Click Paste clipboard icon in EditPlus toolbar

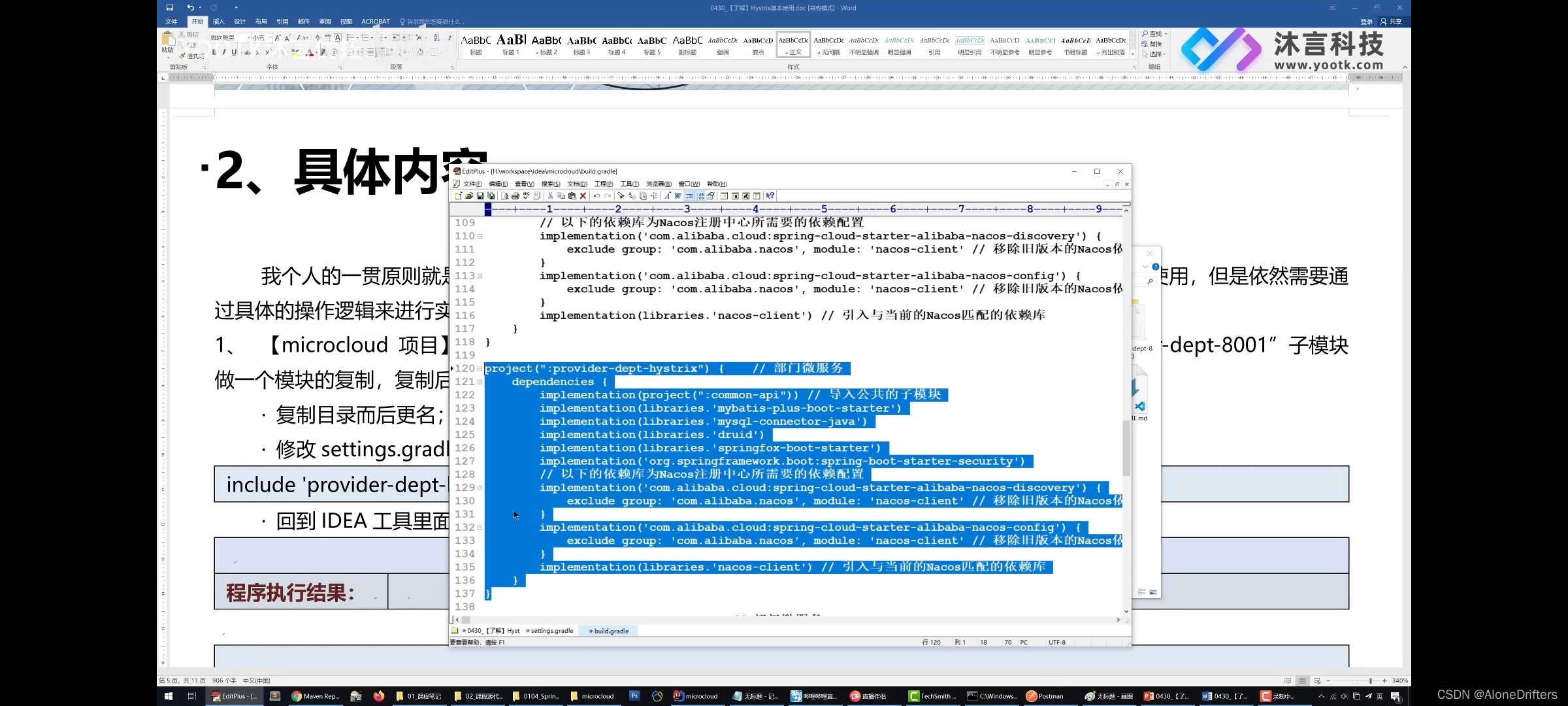pyautogui.click(x=572, y=195)
